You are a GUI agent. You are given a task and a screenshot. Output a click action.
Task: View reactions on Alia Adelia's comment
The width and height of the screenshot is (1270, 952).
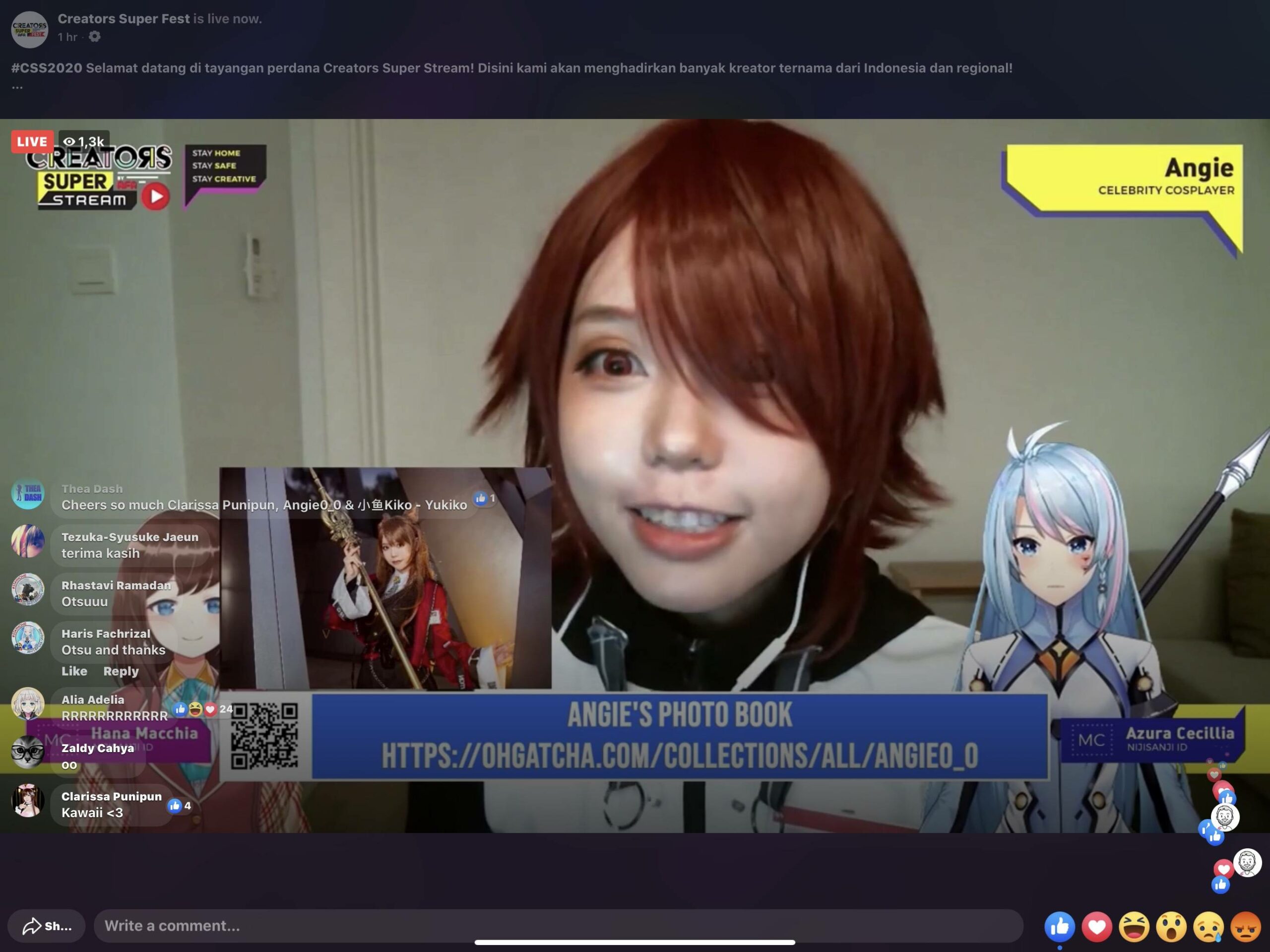[201, 709]
